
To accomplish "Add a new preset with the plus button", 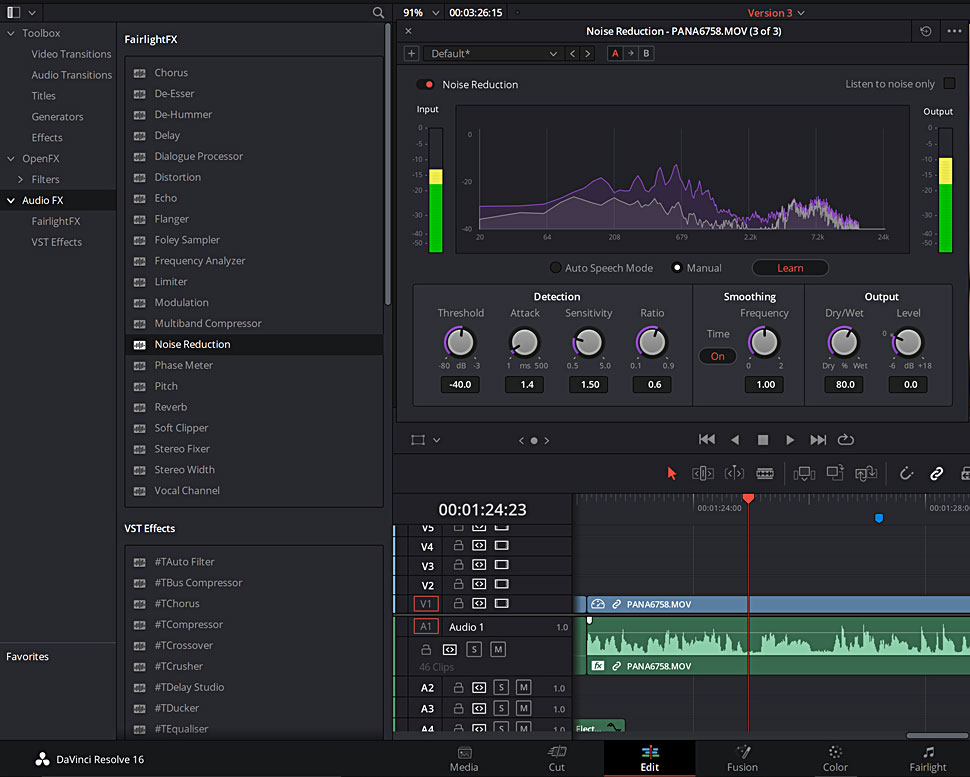I will [x=411, y=53].
